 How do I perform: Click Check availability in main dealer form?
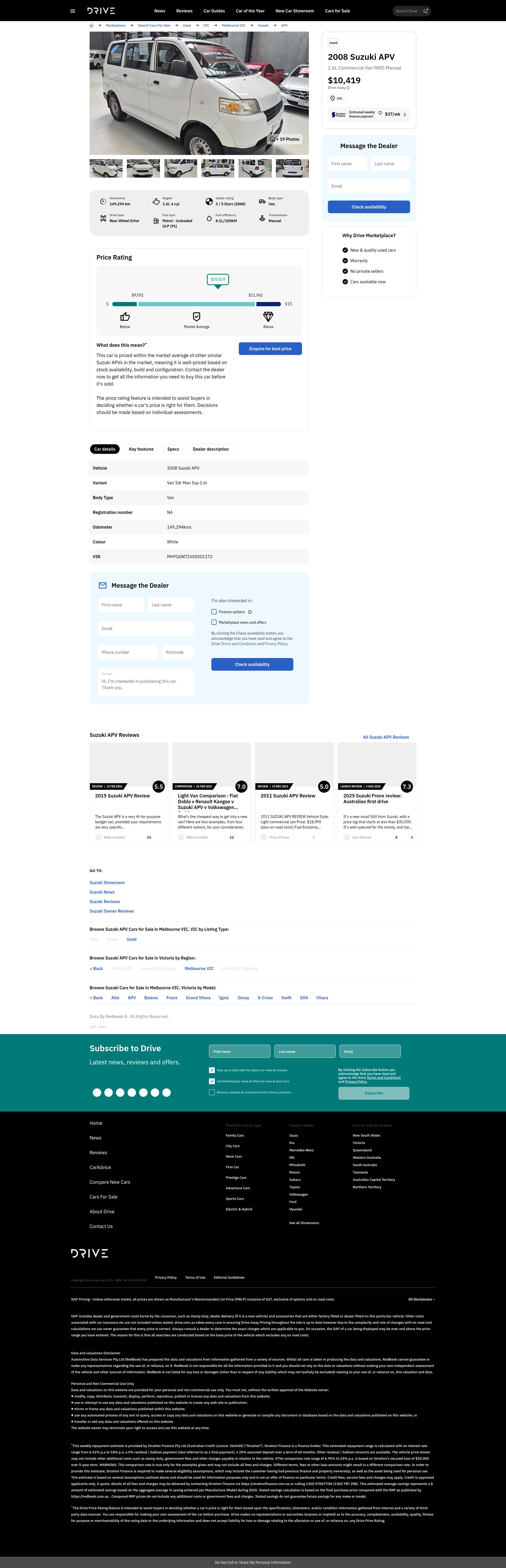tap(252, 664)
